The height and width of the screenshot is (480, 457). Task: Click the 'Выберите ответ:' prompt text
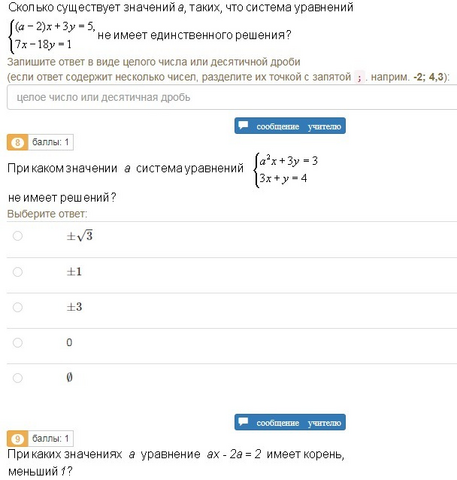tap(47, 214)
